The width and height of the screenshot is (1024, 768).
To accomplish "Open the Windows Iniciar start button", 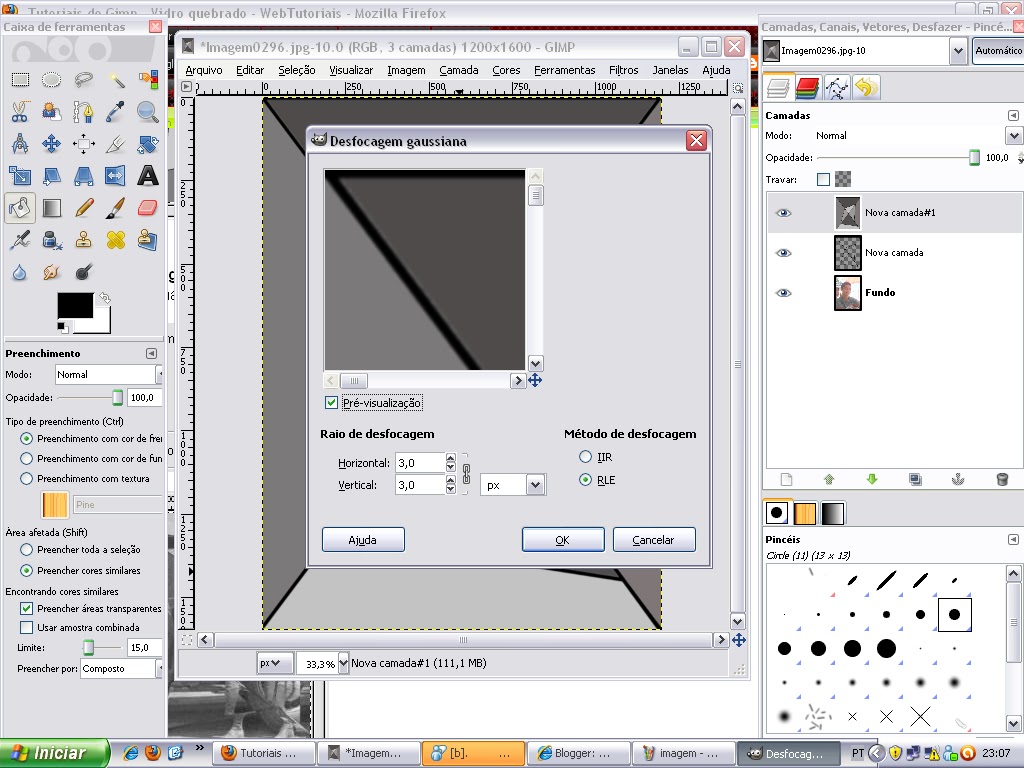I will 54,753.
